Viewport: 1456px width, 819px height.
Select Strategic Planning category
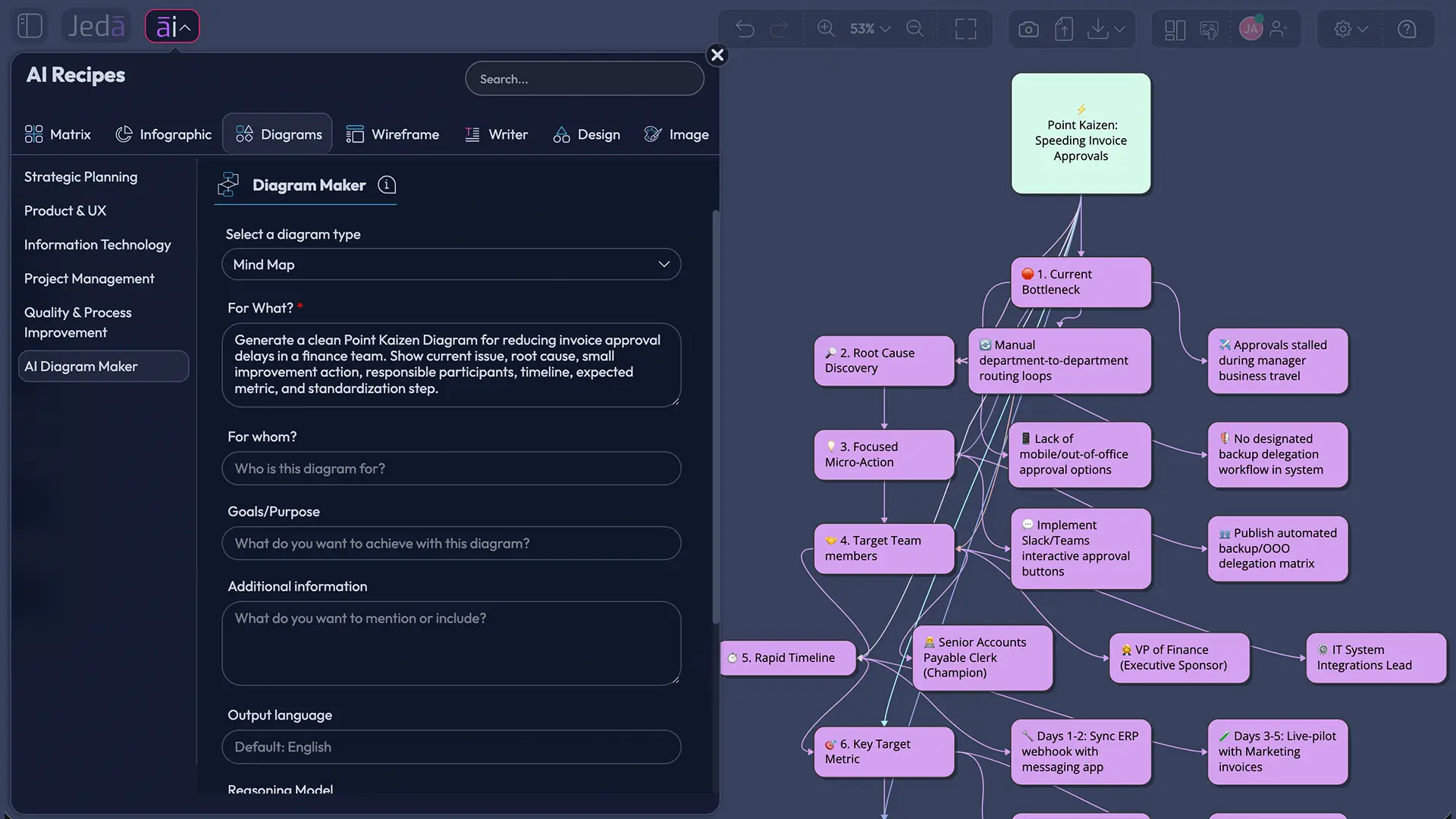(x=81, y=177)
